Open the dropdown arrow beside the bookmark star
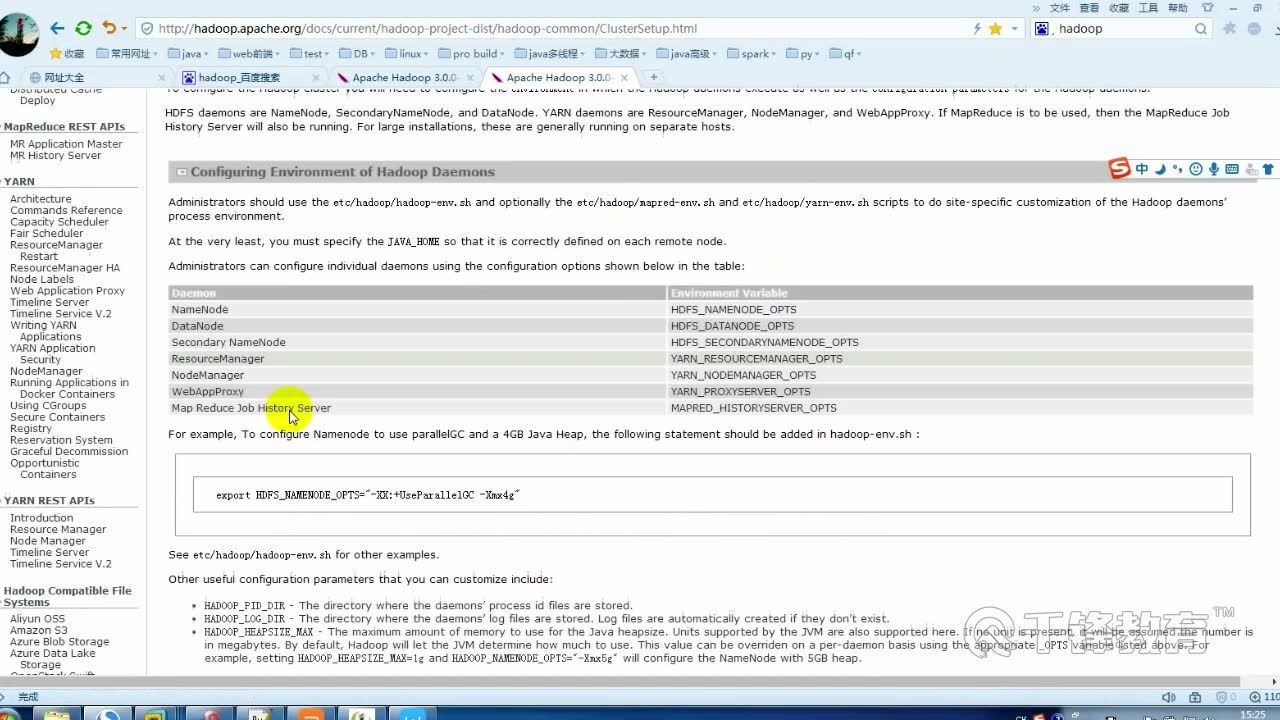 (x=1013, y=29)
